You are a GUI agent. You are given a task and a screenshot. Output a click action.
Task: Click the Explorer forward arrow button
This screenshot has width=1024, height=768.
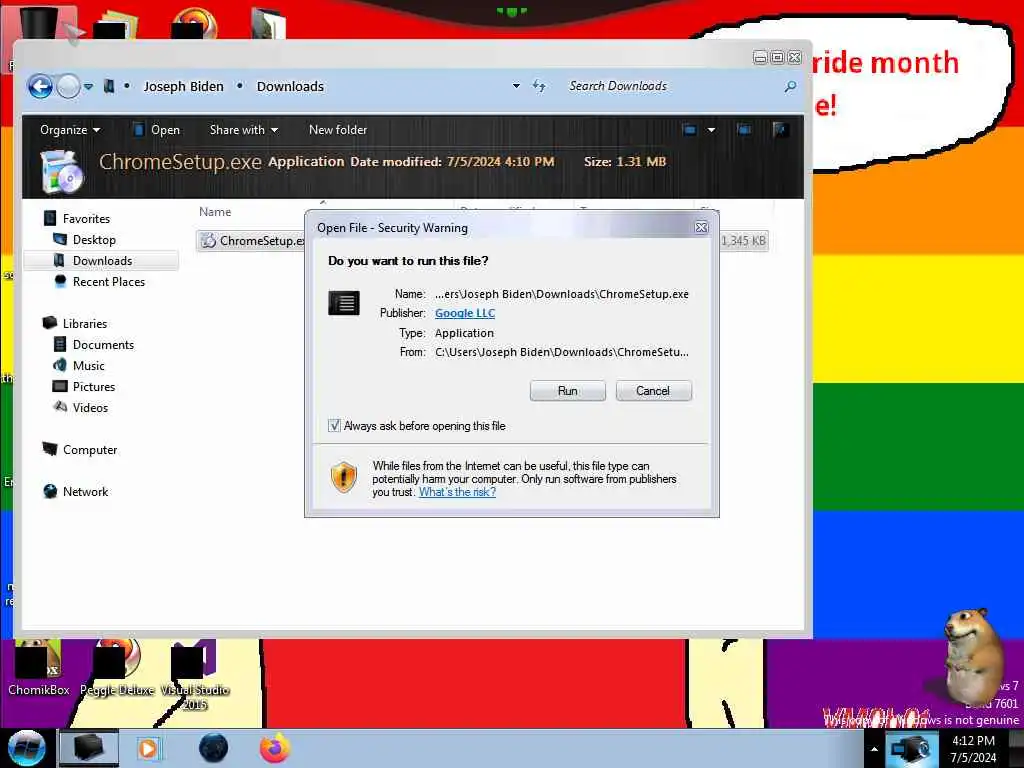[68, 86]
